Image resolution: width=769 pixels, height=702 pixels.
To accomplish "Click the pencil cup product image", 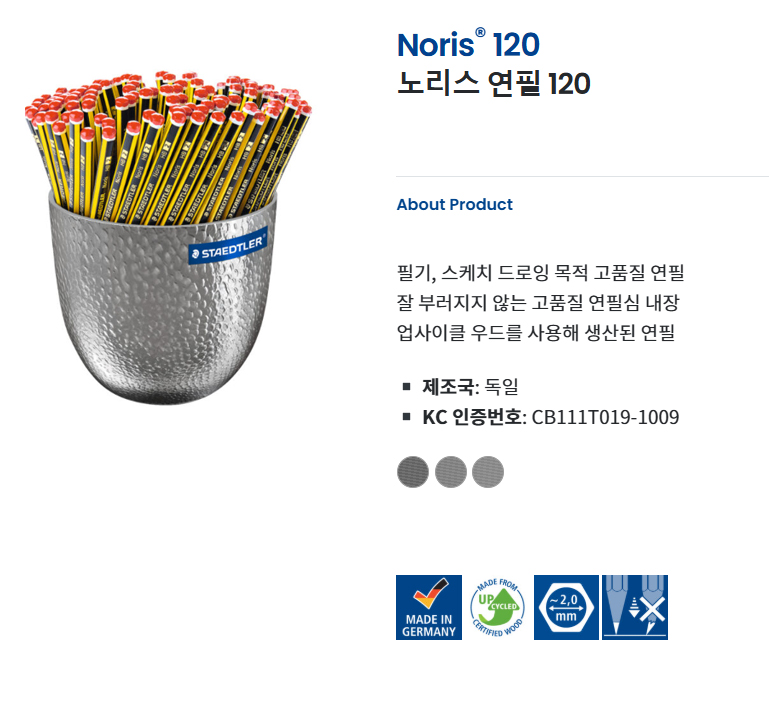I will point(168,238).
